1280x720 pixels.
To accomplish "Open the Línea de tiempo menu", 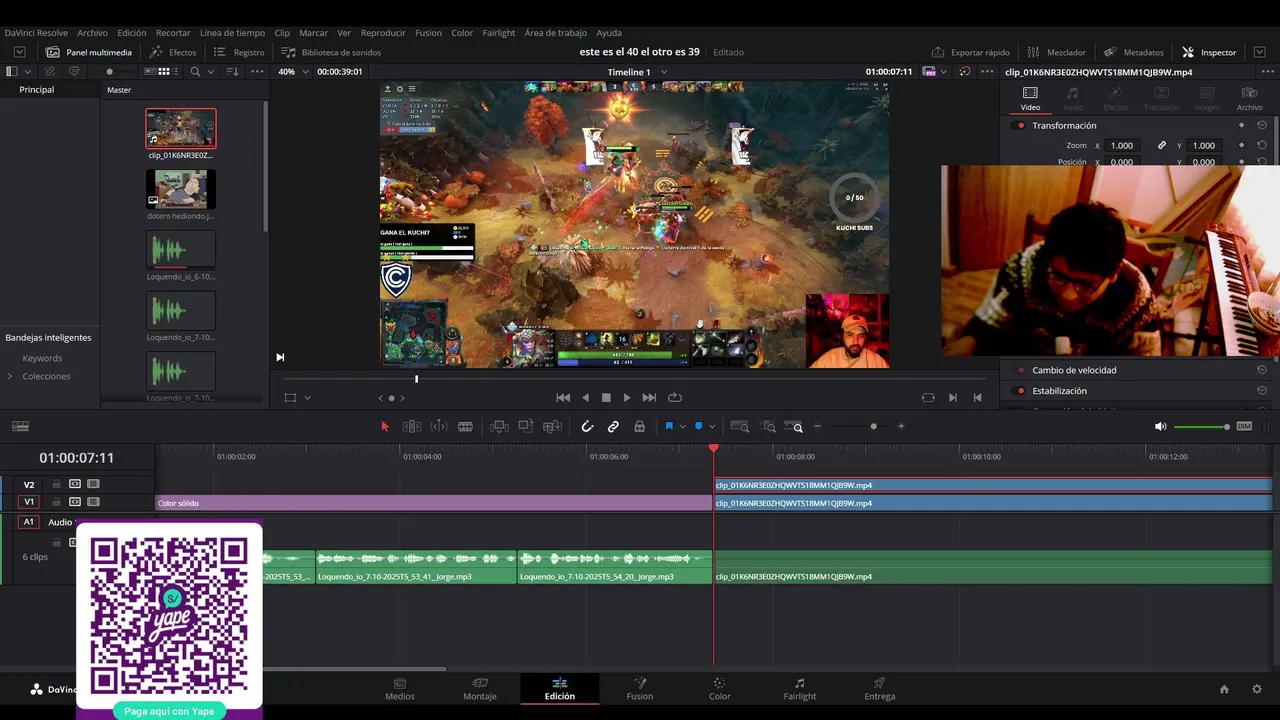I will coord(232,33).
